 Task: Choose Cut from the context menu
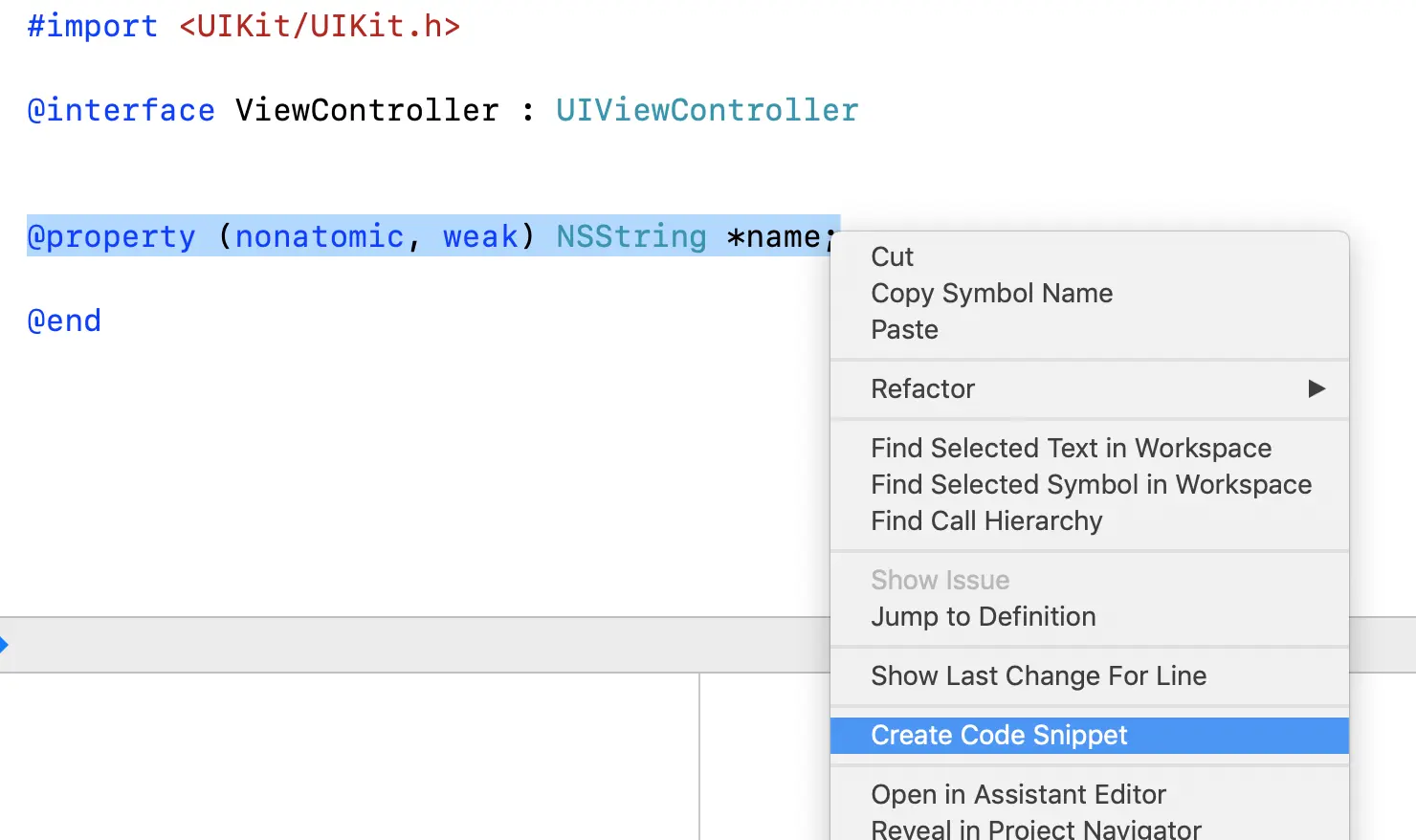pyautogui.click(x=892, y=256)
